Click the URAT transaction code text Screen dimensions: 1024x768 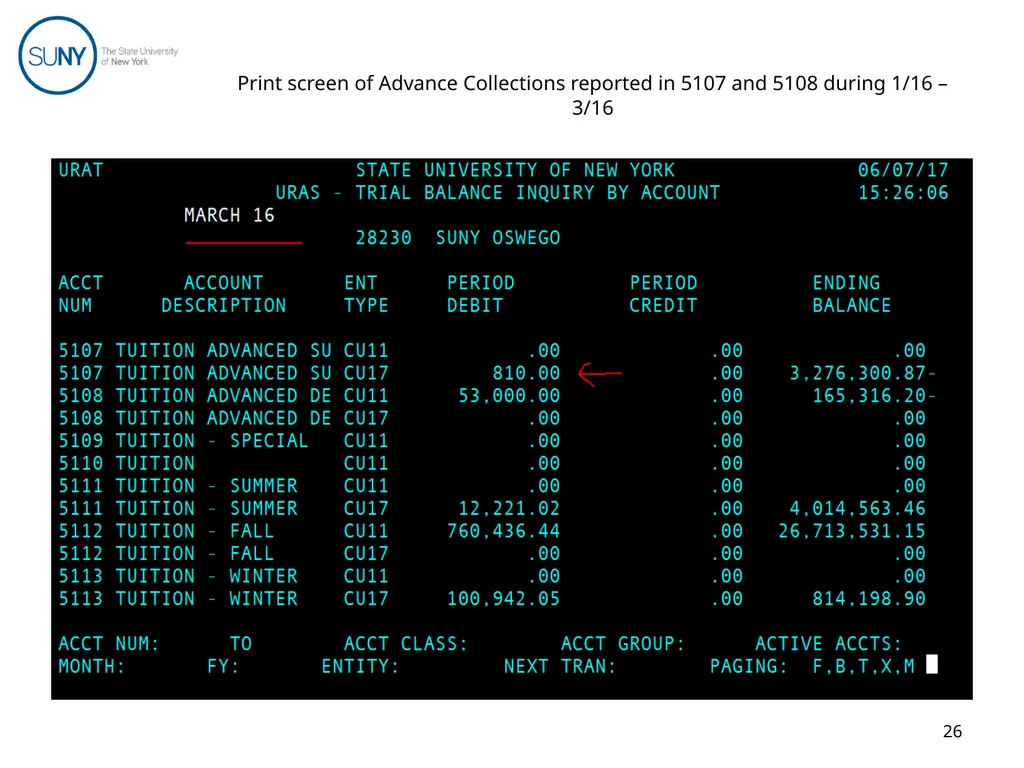81,170
